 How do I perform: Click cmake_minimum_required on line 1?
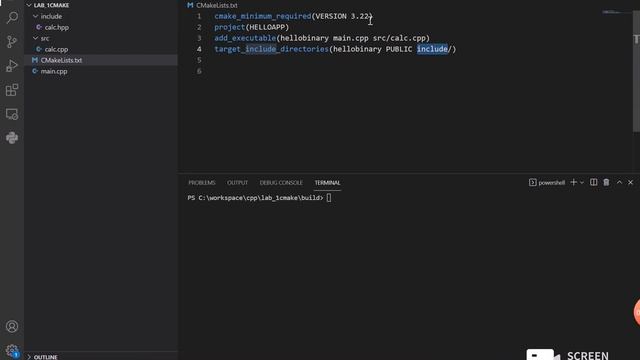(262, 16)
